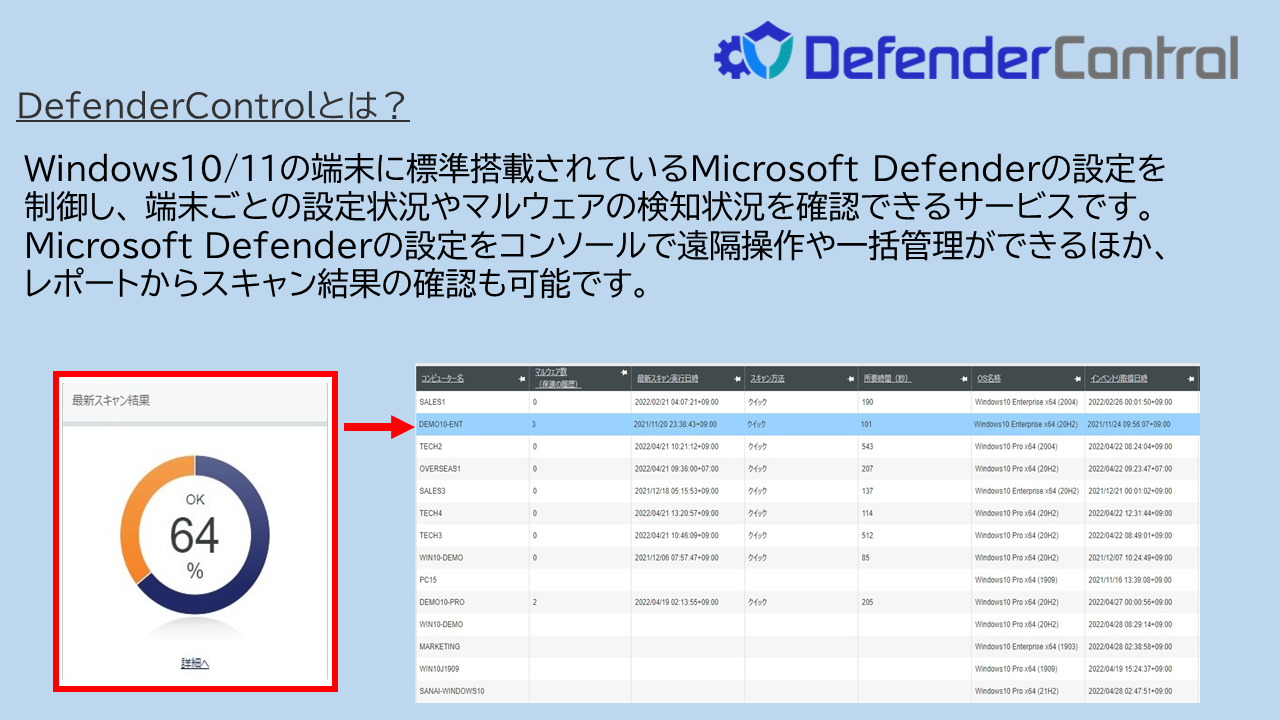Image resolution: width=1280 pixels, height=720 pixels.
Task: Click duration value 512
Action: point(868,535)
